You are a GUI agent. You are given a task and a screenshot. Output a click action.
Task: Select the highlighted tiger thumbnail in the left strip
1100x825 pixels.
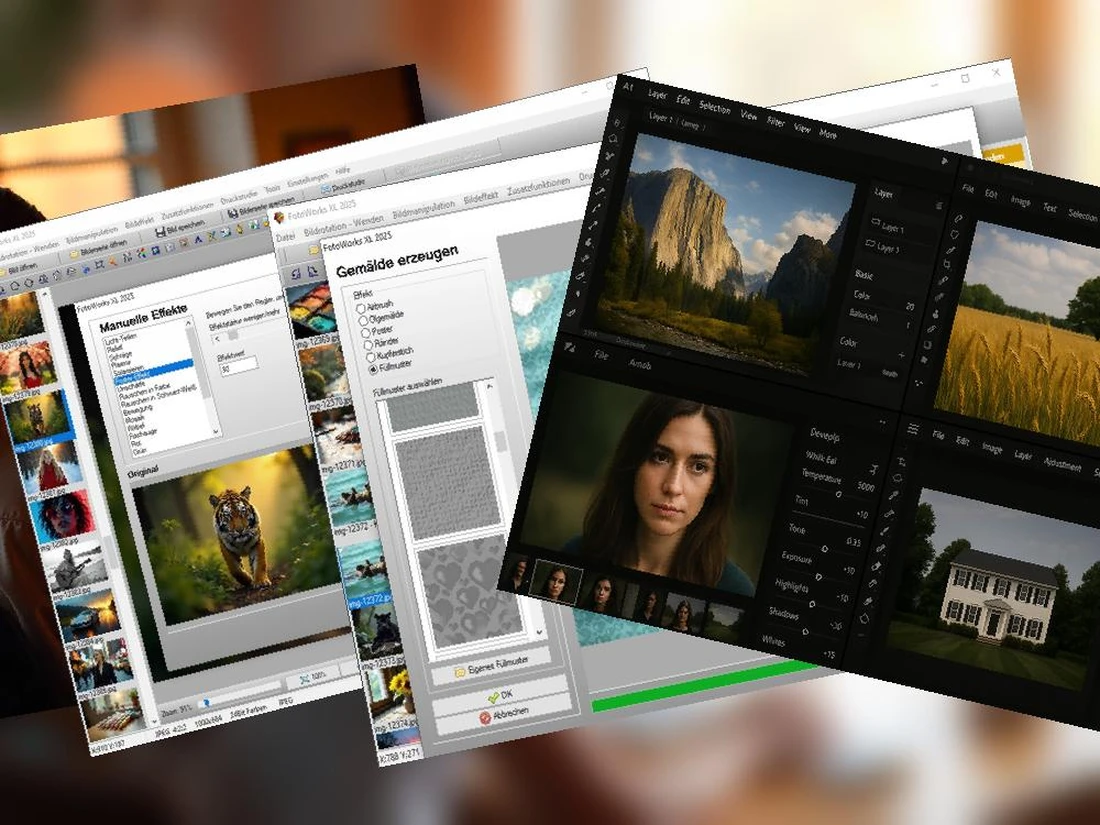pos(39,416)
